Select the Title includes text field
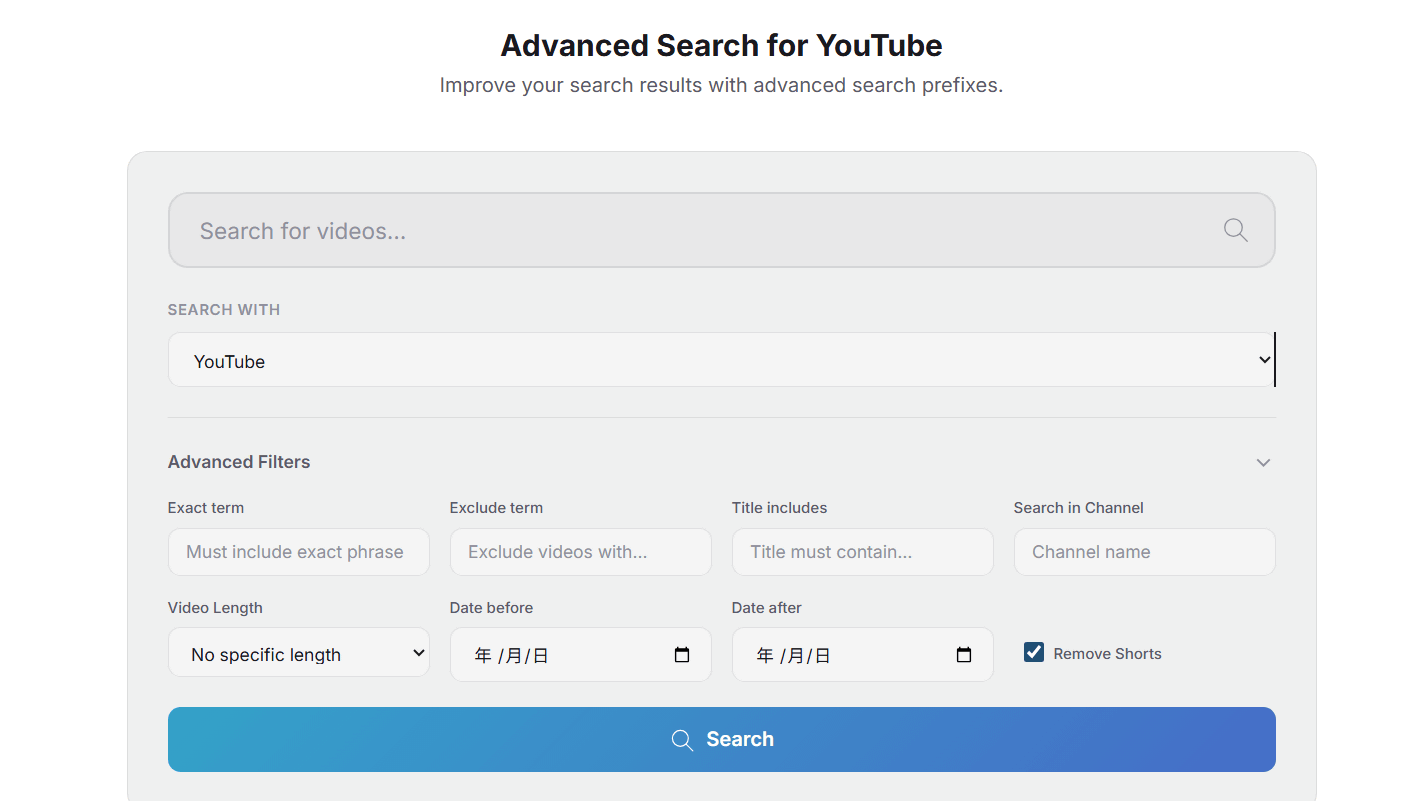The image size is (1424, 801). click(862, 552)
